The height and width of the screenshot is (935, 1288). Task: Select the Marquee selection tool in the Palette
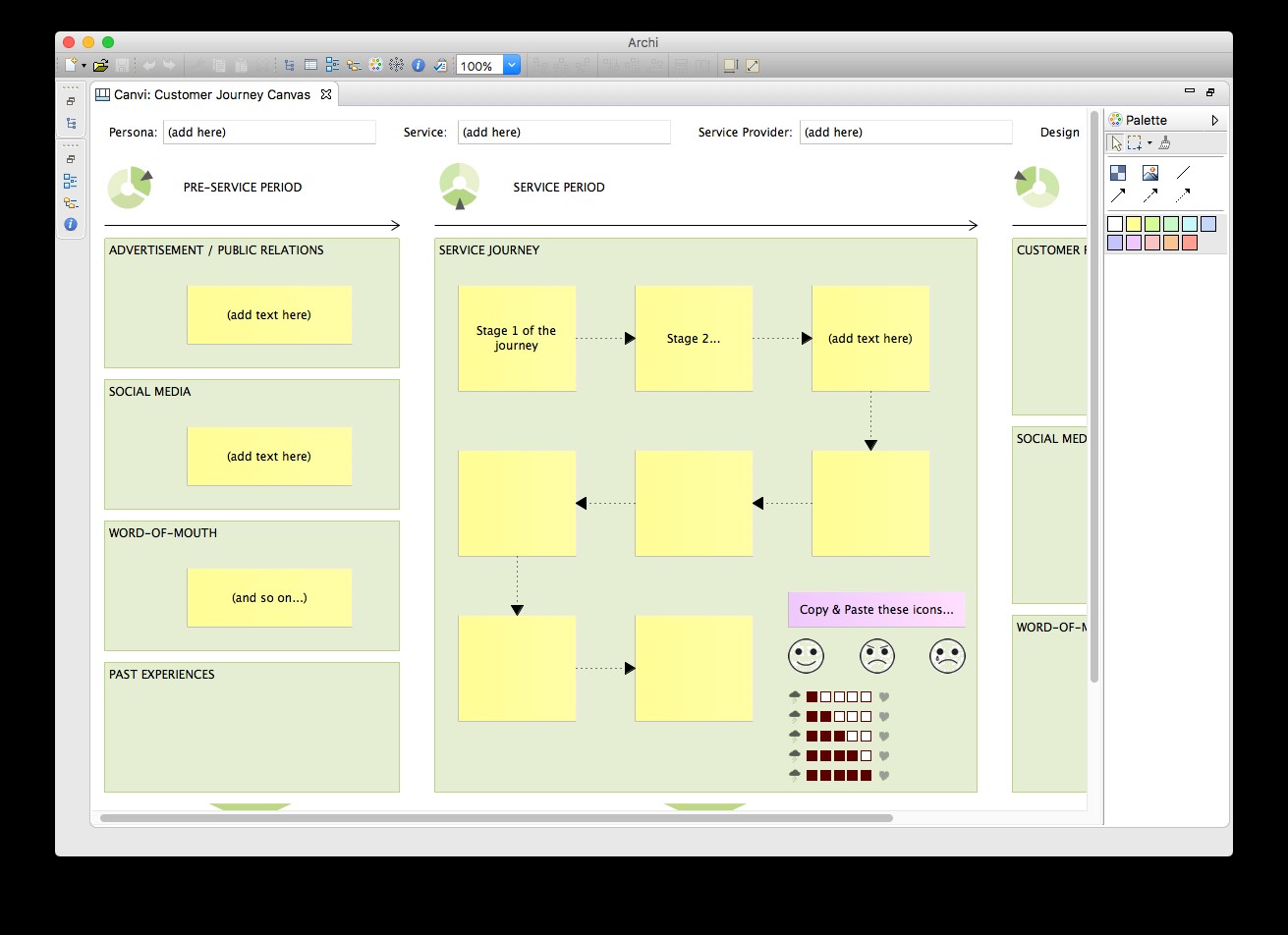pos(1135,143)
